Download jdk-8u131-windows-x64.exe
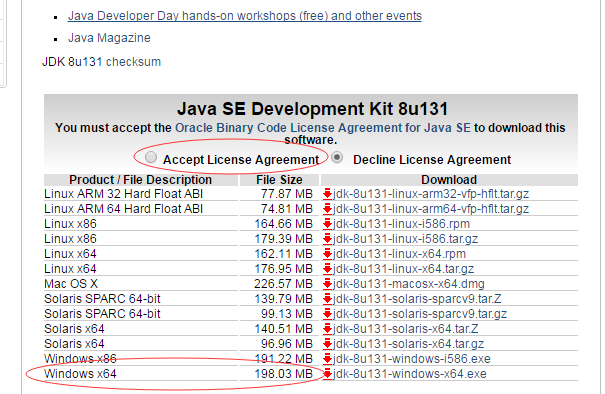This screenshot has width=605, height=394. click(x=410, y=374)
